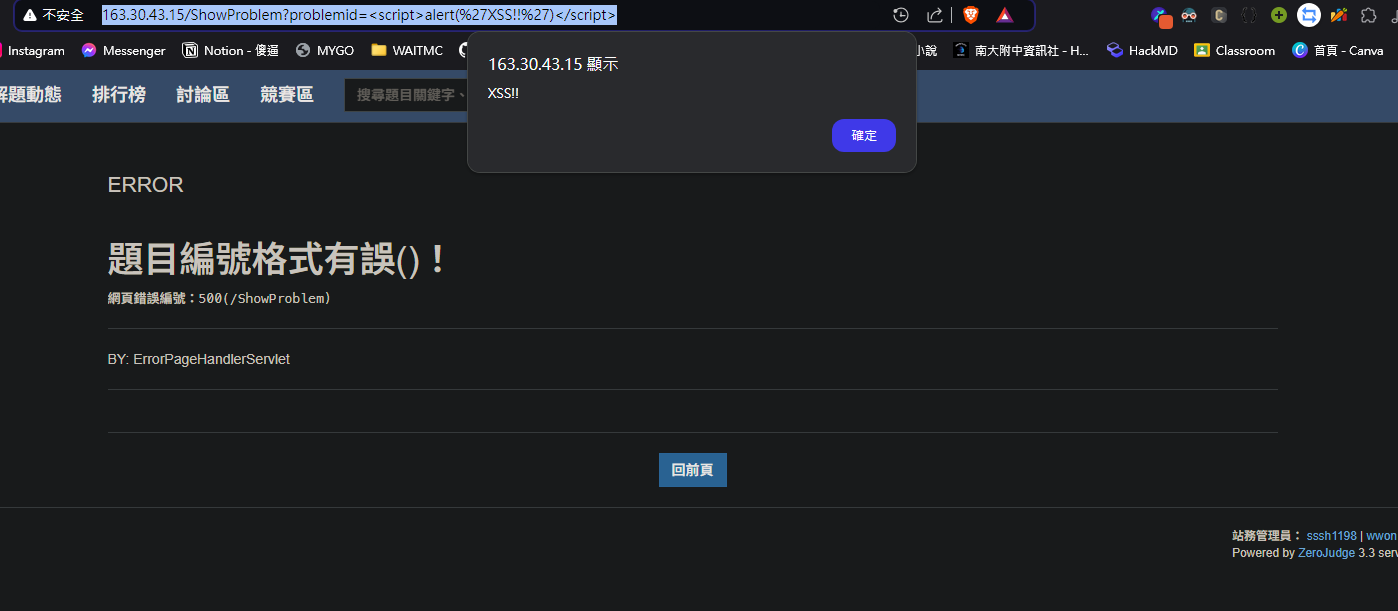1398x611 pixels.
Task: Click the 500(/ShowProblem) error code text
Action: 264,298
